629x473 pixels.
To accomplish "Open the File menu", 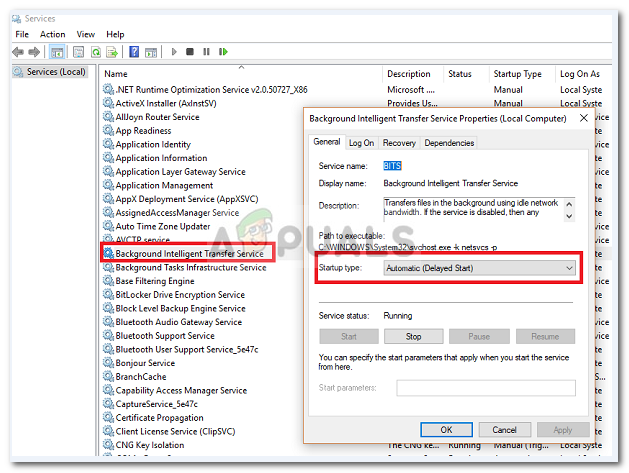I will tap(22, 35).
